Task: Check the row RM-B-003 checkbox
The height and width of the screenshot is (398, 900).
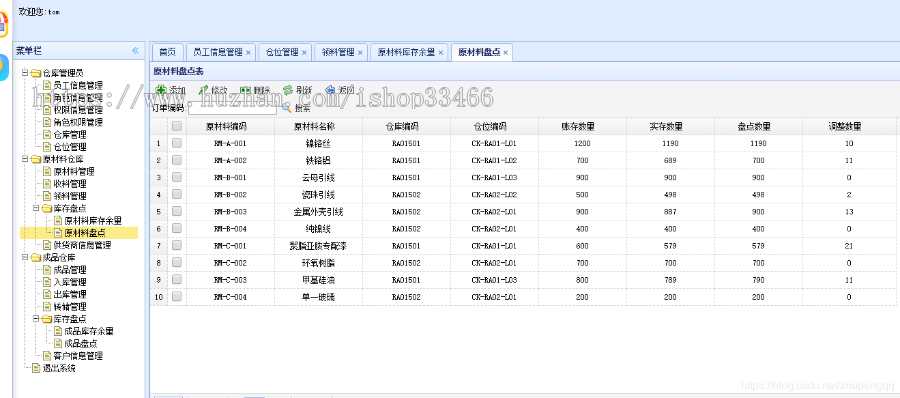Action: tap(177, 211)
